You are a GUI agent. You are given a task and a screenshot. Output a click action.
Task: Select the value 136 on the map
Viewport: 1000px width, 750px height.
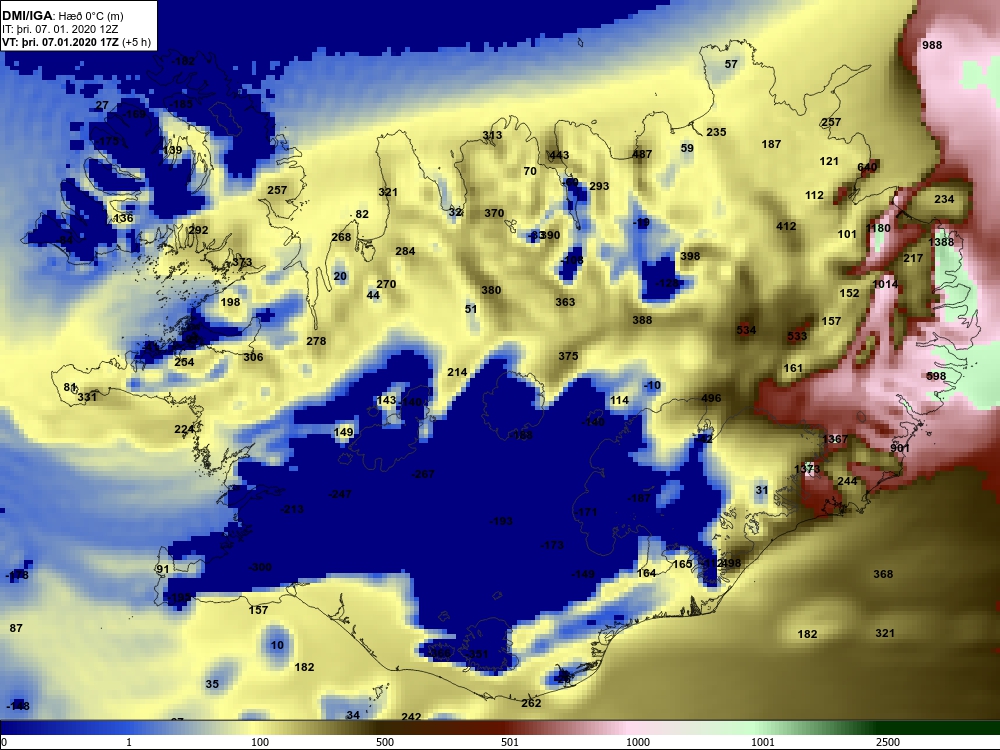pyautogui.click(x=123, y=218)
